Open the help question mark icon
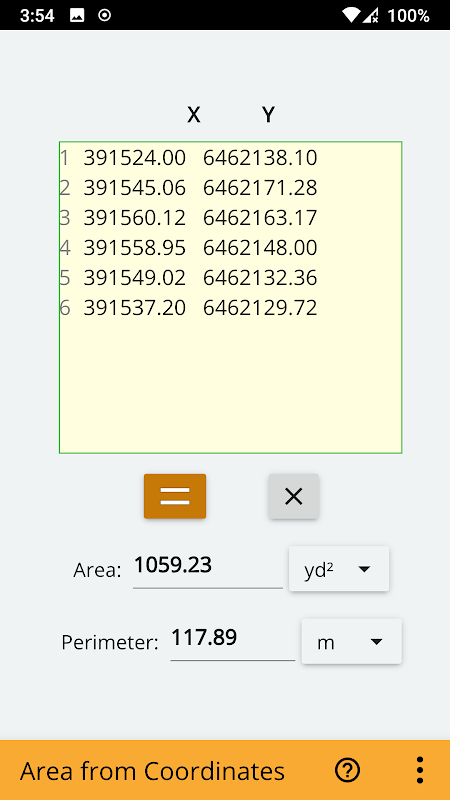Viewport: 450px width, 800px height. [347, 770]
